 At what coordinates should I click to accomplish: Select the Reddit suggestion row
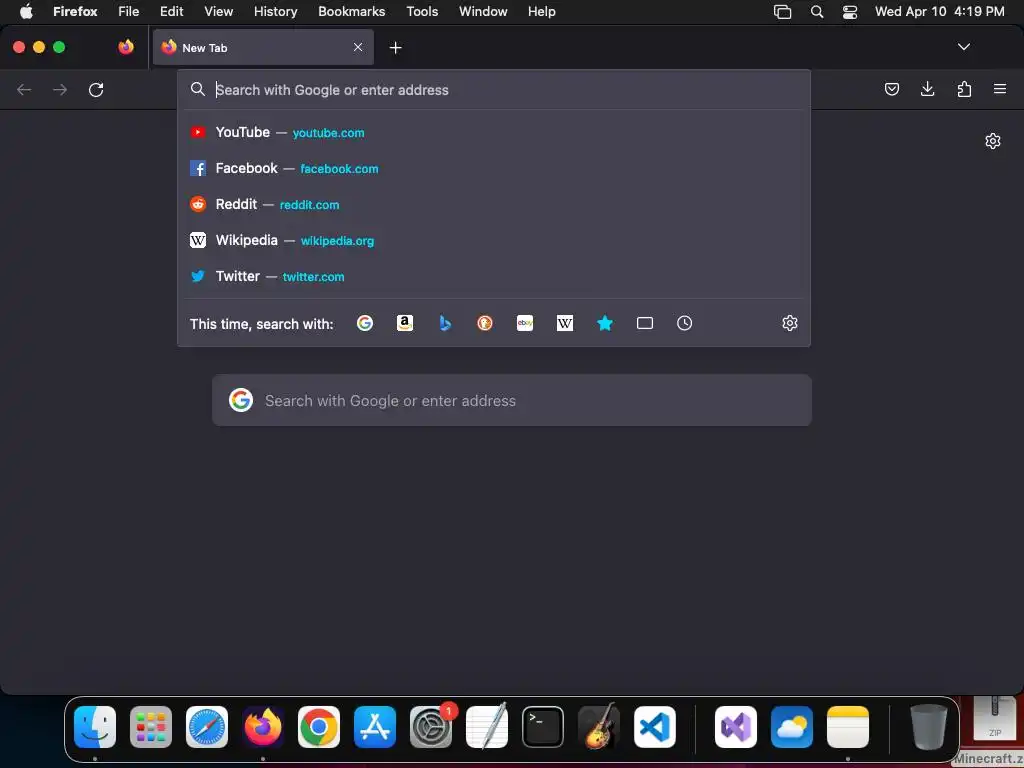(x=494, y=204)
